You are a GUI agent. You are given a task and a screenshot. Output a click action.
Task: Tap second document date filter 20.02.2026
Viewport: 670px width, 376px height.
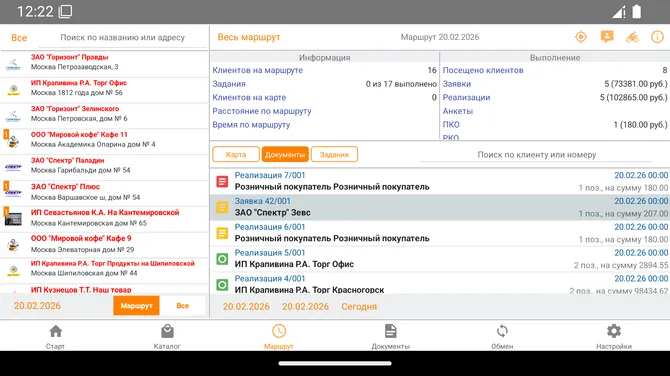306,306
